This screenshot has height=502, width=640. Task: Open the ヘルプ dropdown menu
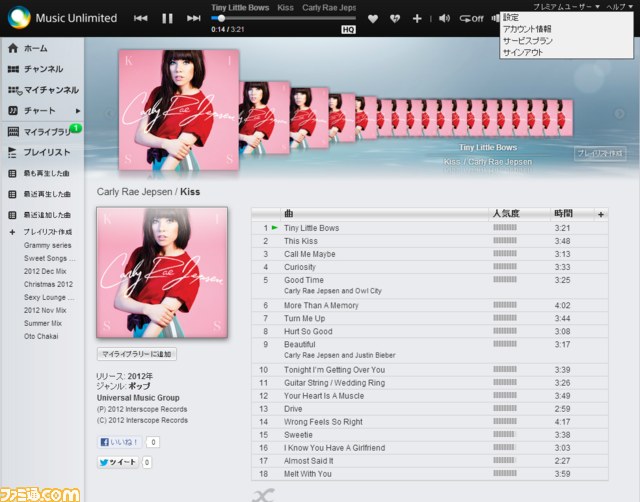[x=620, y=7]
